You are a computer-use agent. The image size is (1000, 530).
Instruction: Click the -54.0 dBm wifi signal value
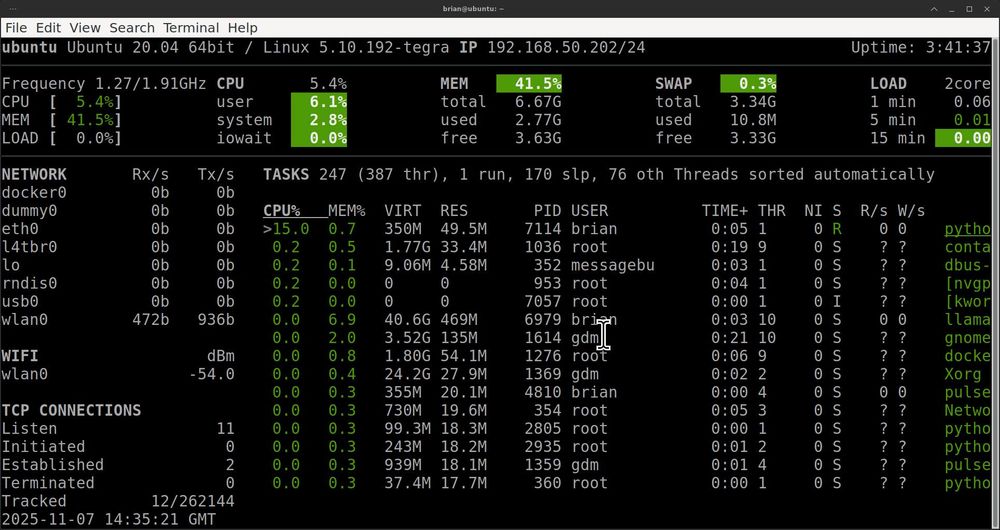(212, 374)
